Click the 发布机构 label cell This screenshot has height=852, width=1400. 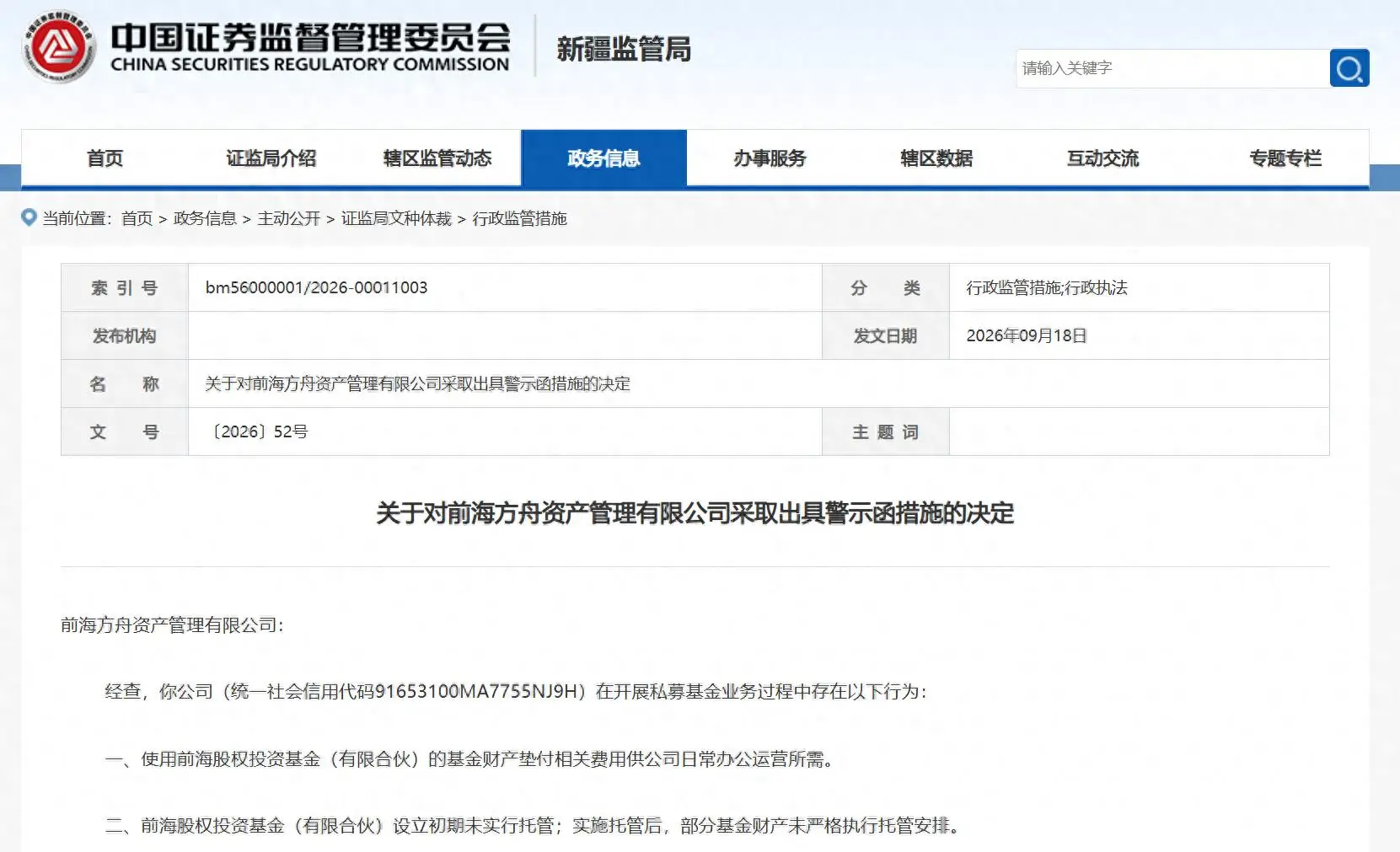[x=125, y=335]
